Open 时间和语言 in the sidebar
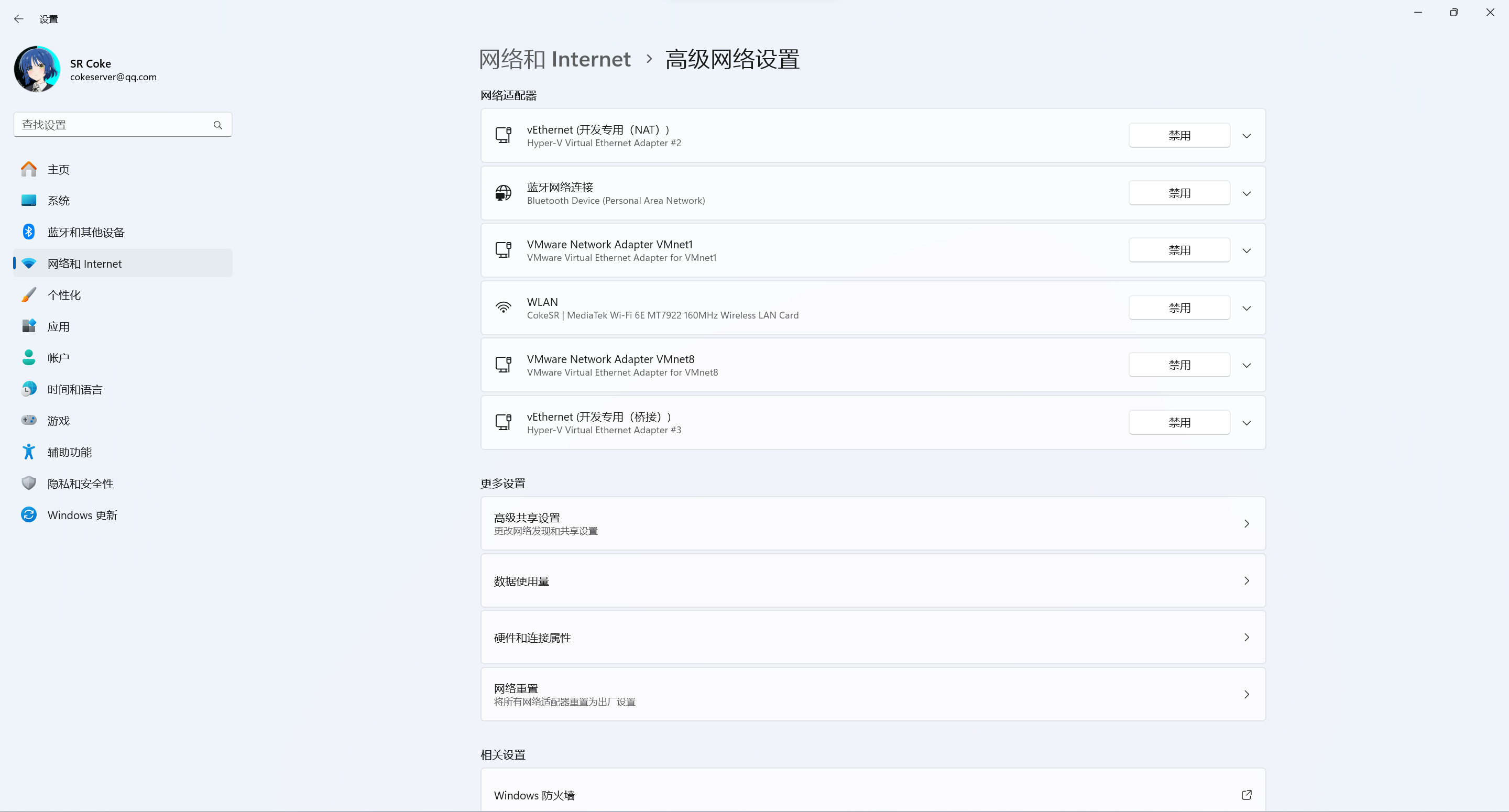The image size is (1509, 812). [123, 389]
